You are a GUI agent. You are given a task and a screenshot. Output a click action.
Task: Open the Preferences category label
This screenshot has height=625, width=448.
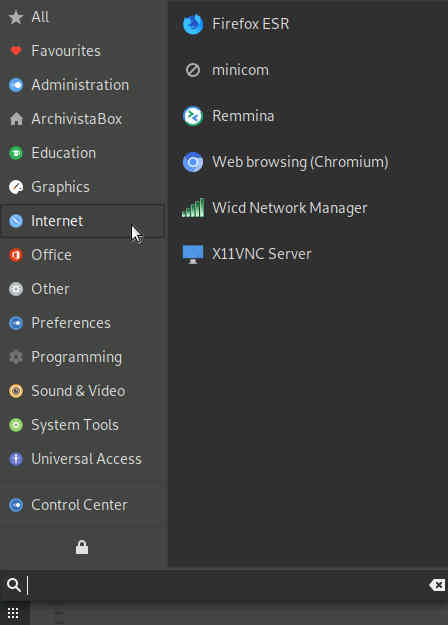[x=71, y=323]
